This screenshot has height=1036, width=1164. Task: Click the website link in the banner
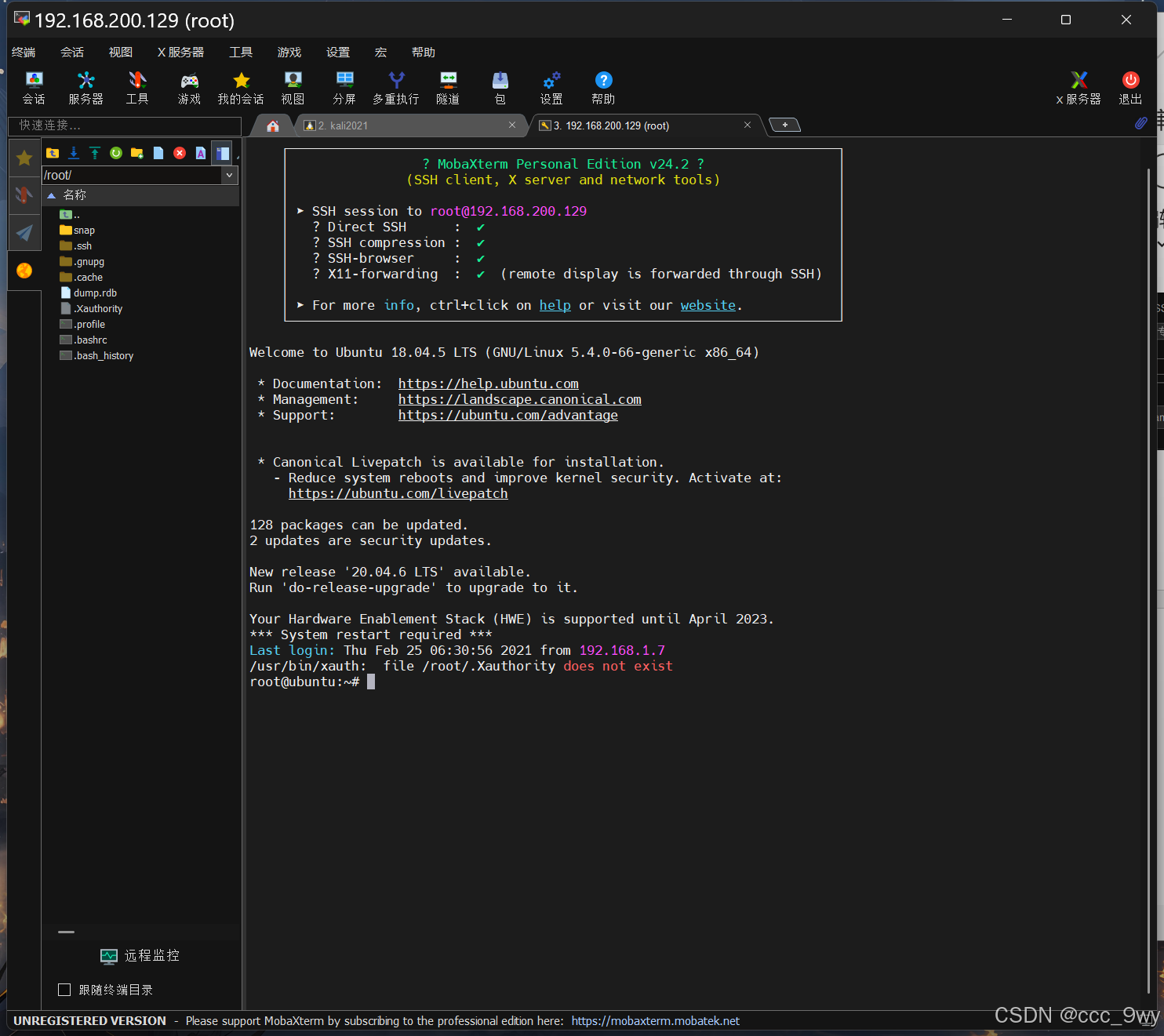tap(707, 305)
